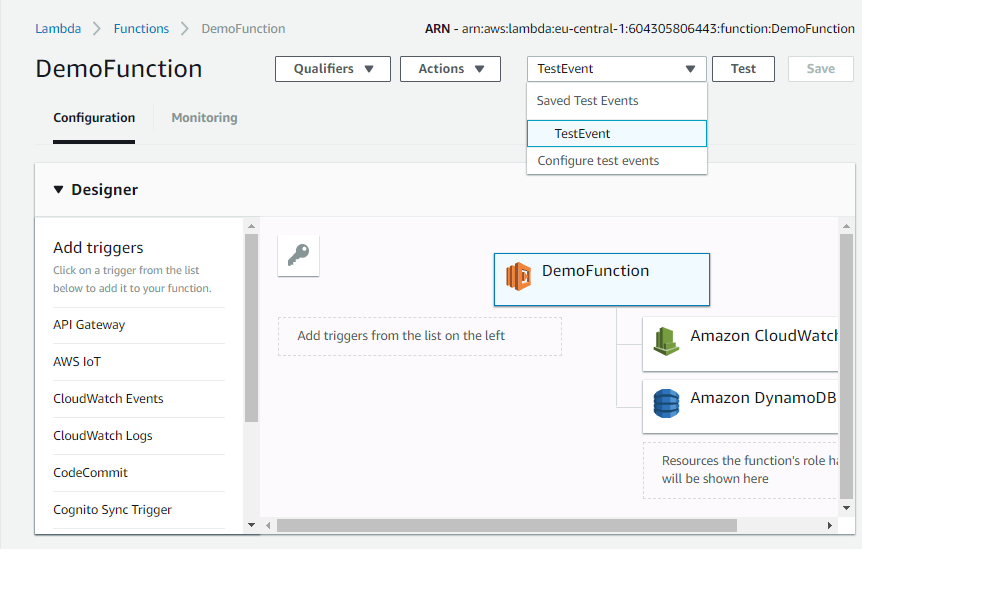
Task: Open the Qualifiers dropdown
Action: pyautogui.click(x=333, y=69)
